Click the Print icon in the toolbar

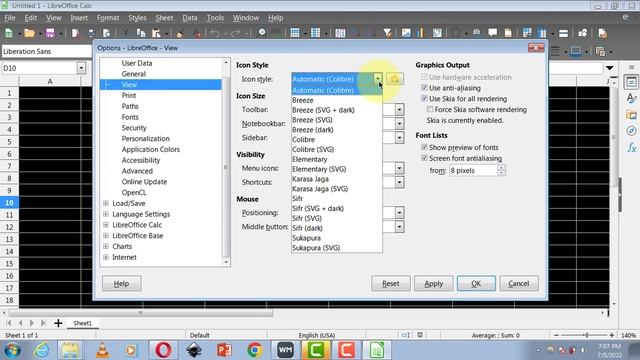tap(91, 33)
